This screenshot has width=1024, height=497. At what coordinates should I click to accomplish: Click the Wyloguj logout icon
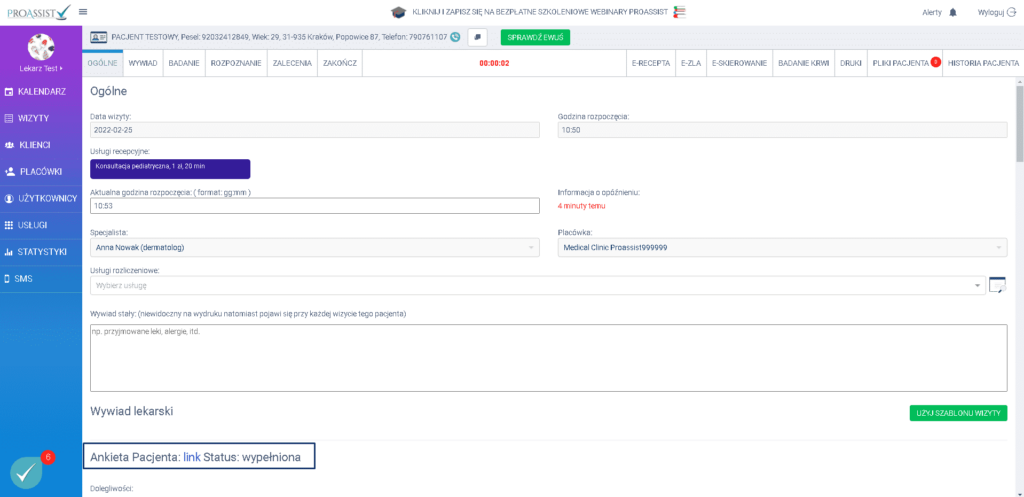pyautogui.click(x=1012, y=12)
